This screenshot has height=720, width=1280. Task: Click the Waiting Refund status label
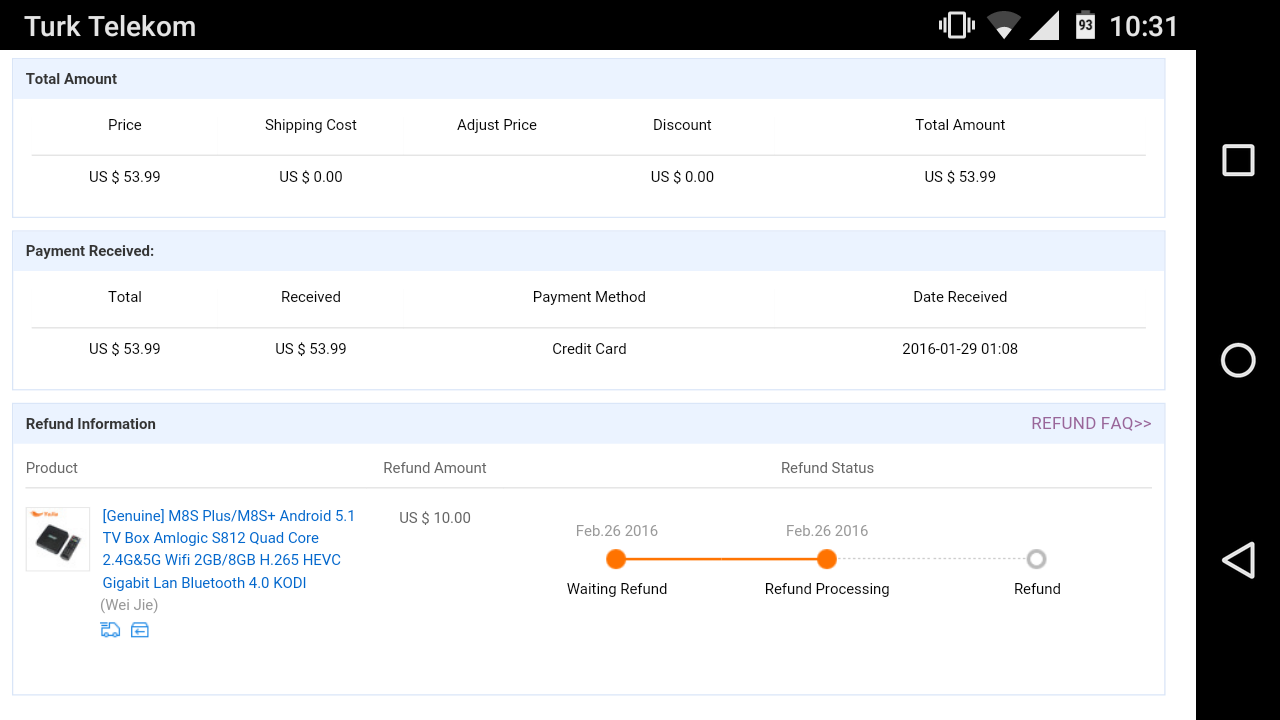coord(617,589)
